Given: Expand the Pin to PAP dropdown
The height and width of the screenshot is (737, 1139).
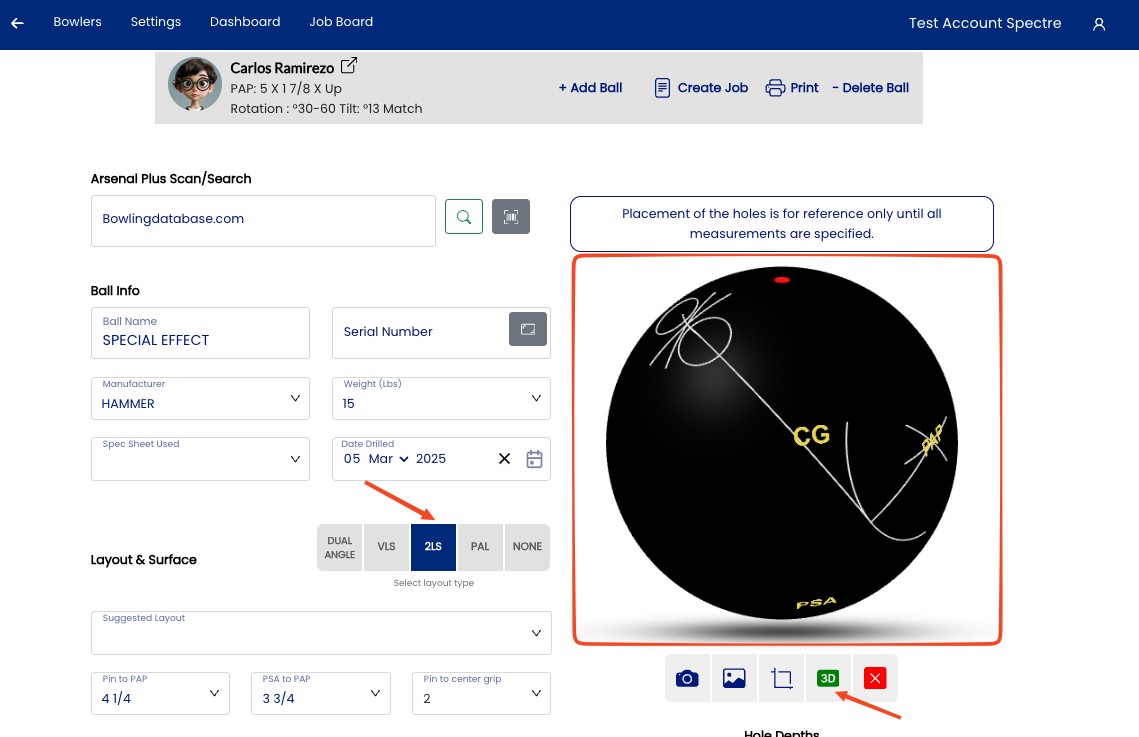Looking at the screenshot, I should pos(214,692).
